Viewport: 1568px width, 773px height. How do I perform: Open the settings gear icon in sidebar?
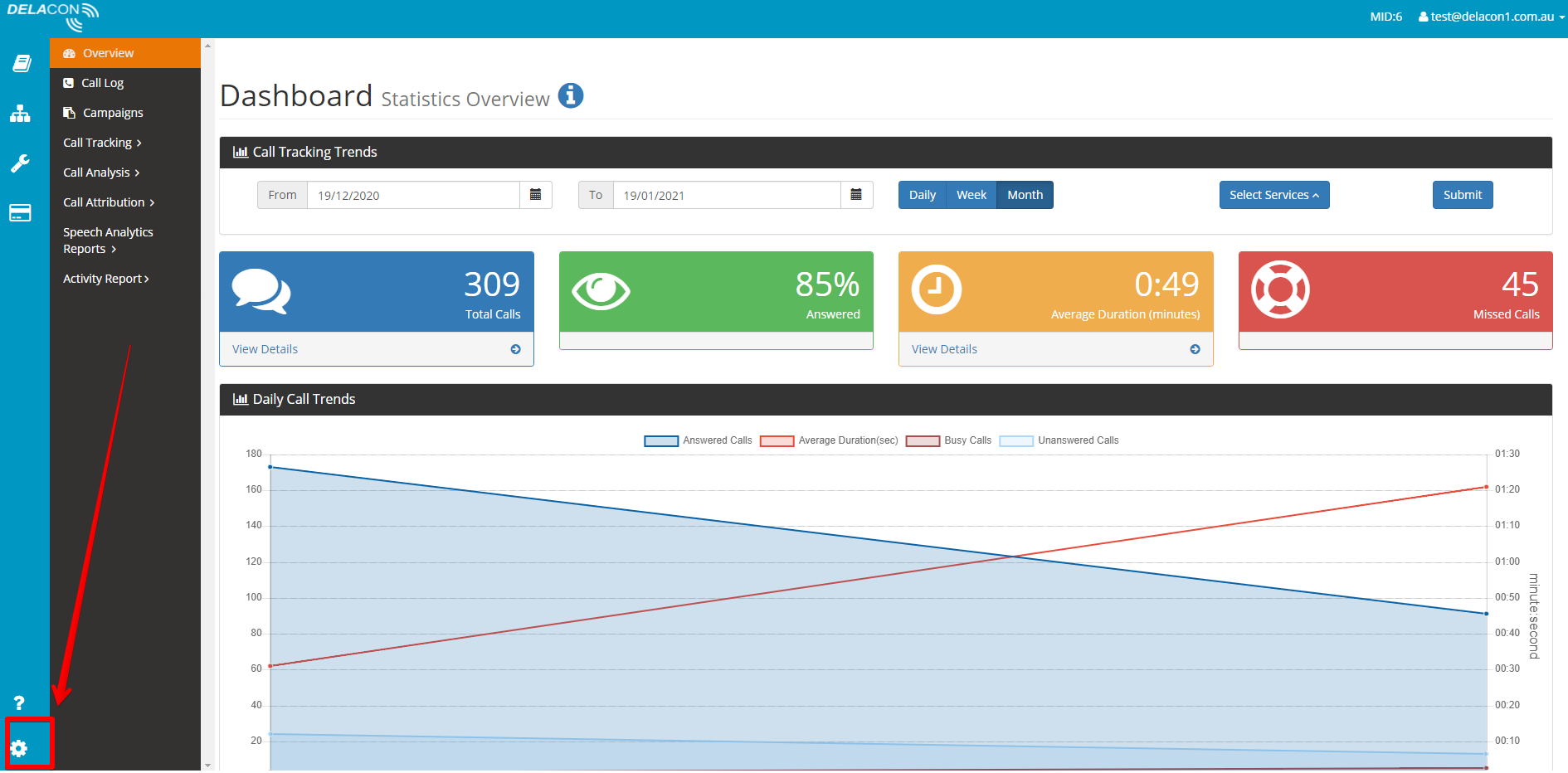19,748
